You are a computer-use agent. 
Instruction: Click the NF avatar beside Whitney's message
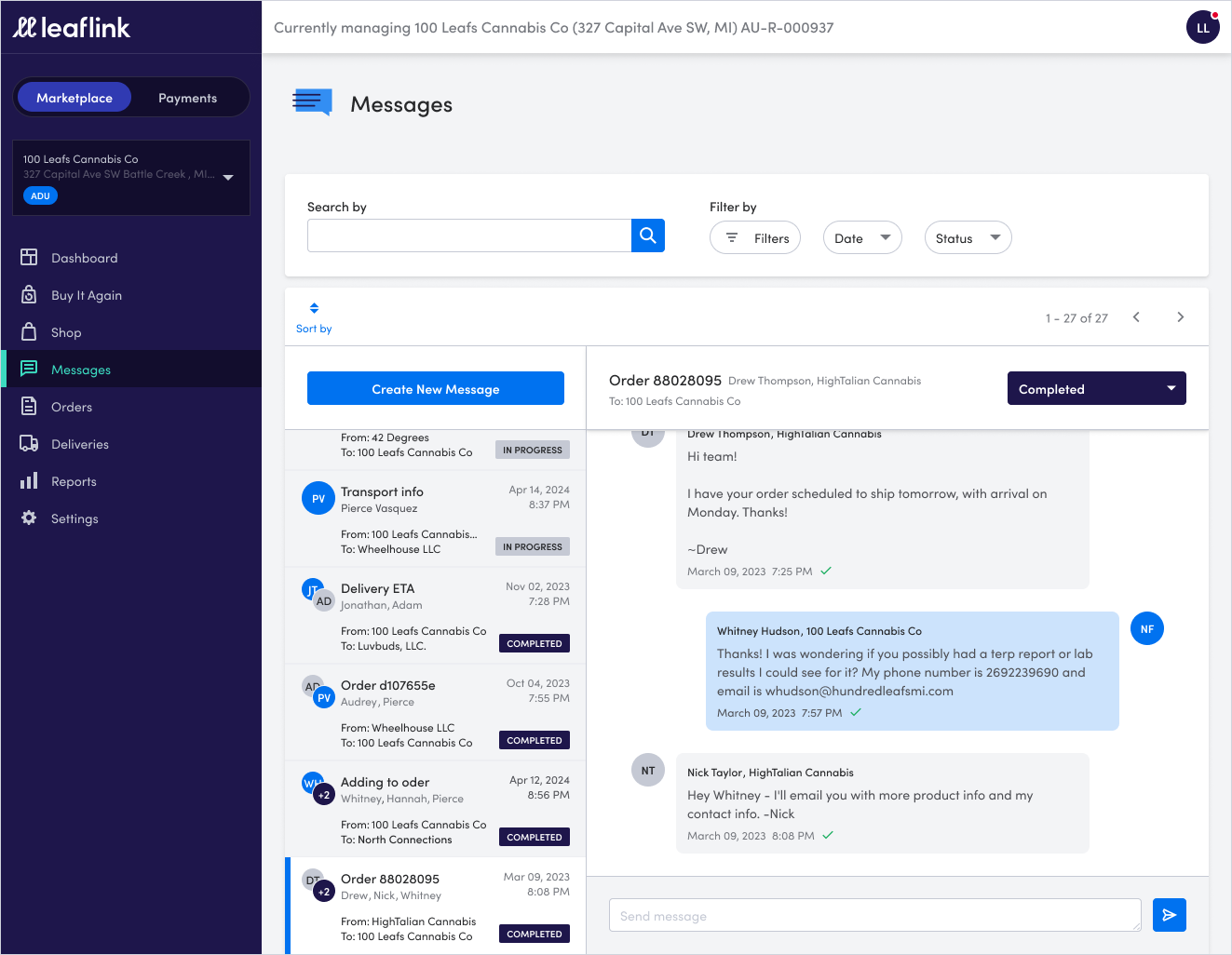1147,628
